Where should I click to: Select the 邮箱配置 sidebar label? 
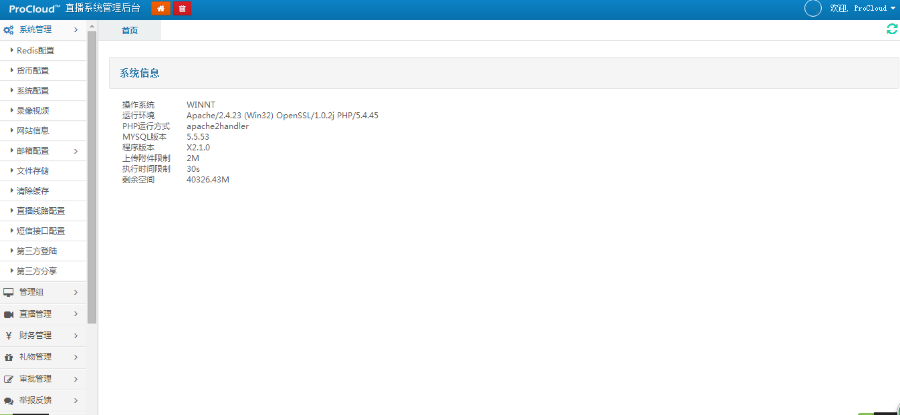pyautogui.click(x=33, y=151)
